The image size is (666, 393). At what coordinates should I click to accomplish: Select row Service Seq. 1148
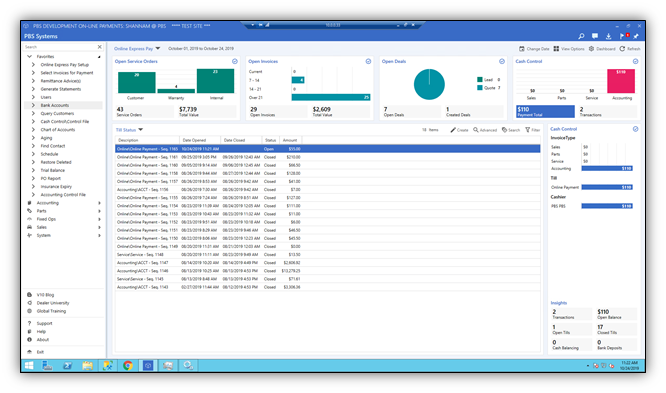(327, 254)
